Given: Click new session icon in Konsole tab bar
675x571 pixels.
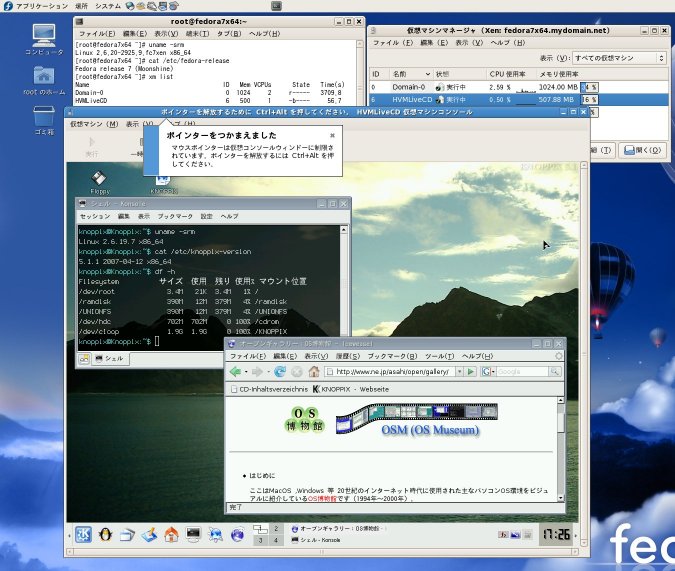Looking at the screenshot, I should [x=84, y=358].
